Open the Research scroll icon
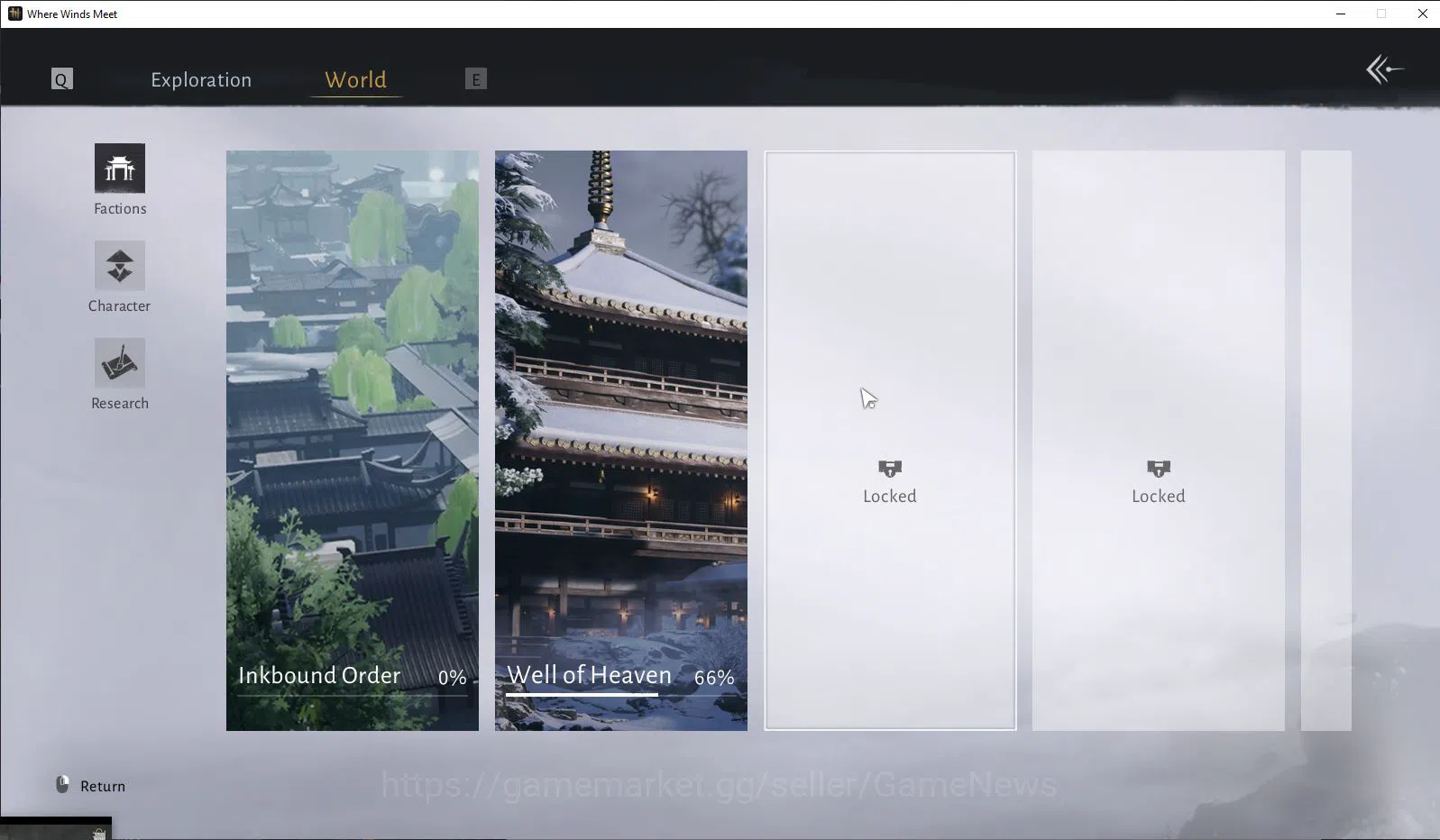 tap(120, 363)
